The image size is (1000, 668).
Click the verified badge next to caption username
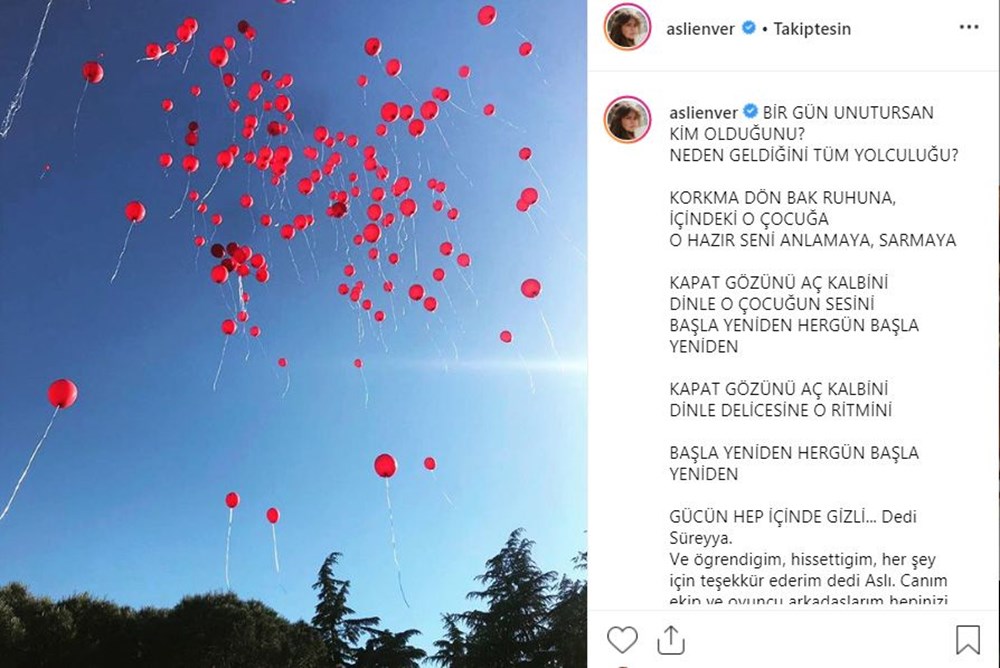751,112
